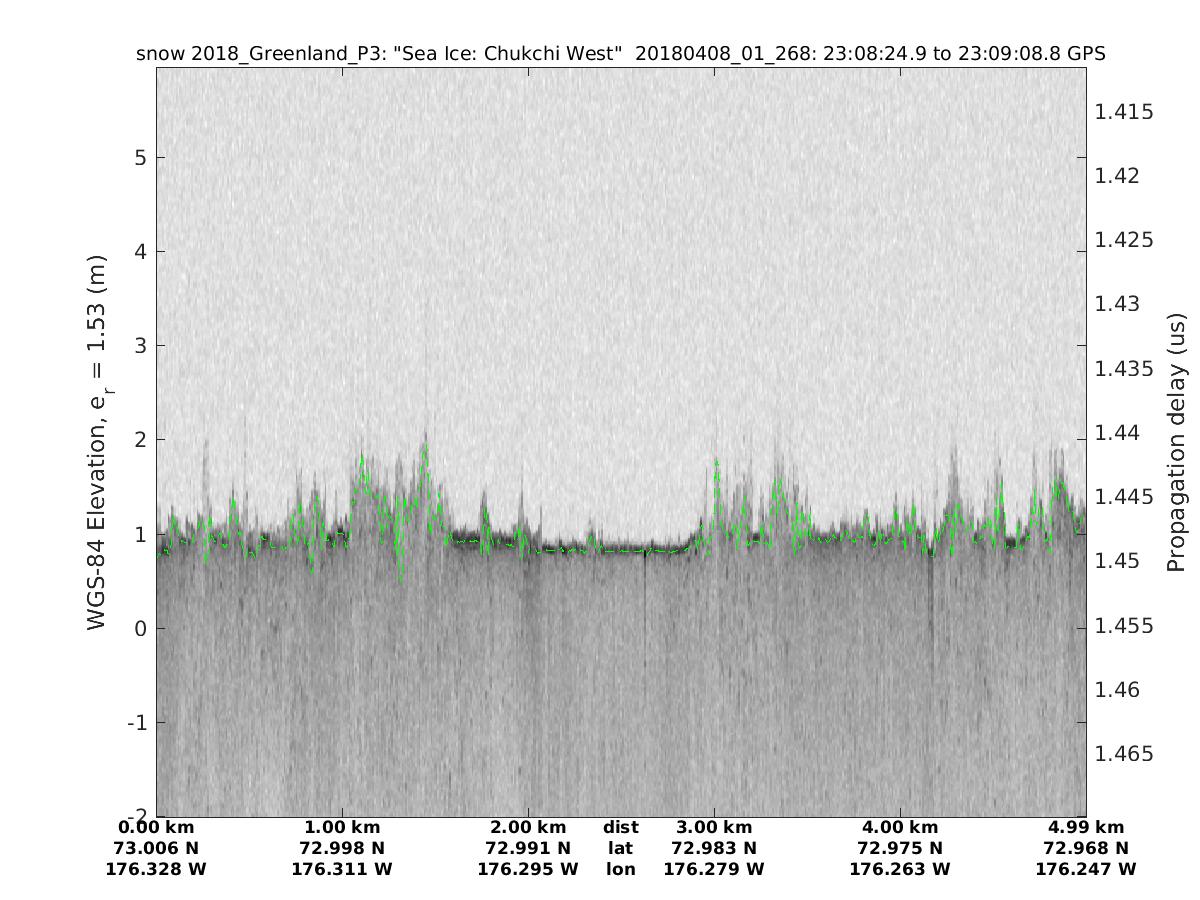Screen dimensions: 1200x900
Task: Select the 0 tick on elevation axis
Action: (x=141, y=628)
